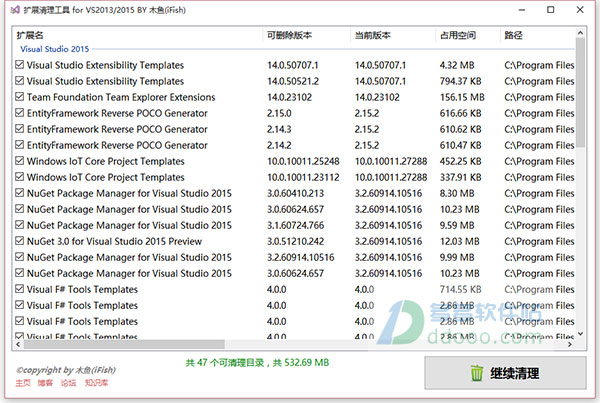Click the vertical scrollbar thumb
The image size is (600, 403).
[580, 92]
